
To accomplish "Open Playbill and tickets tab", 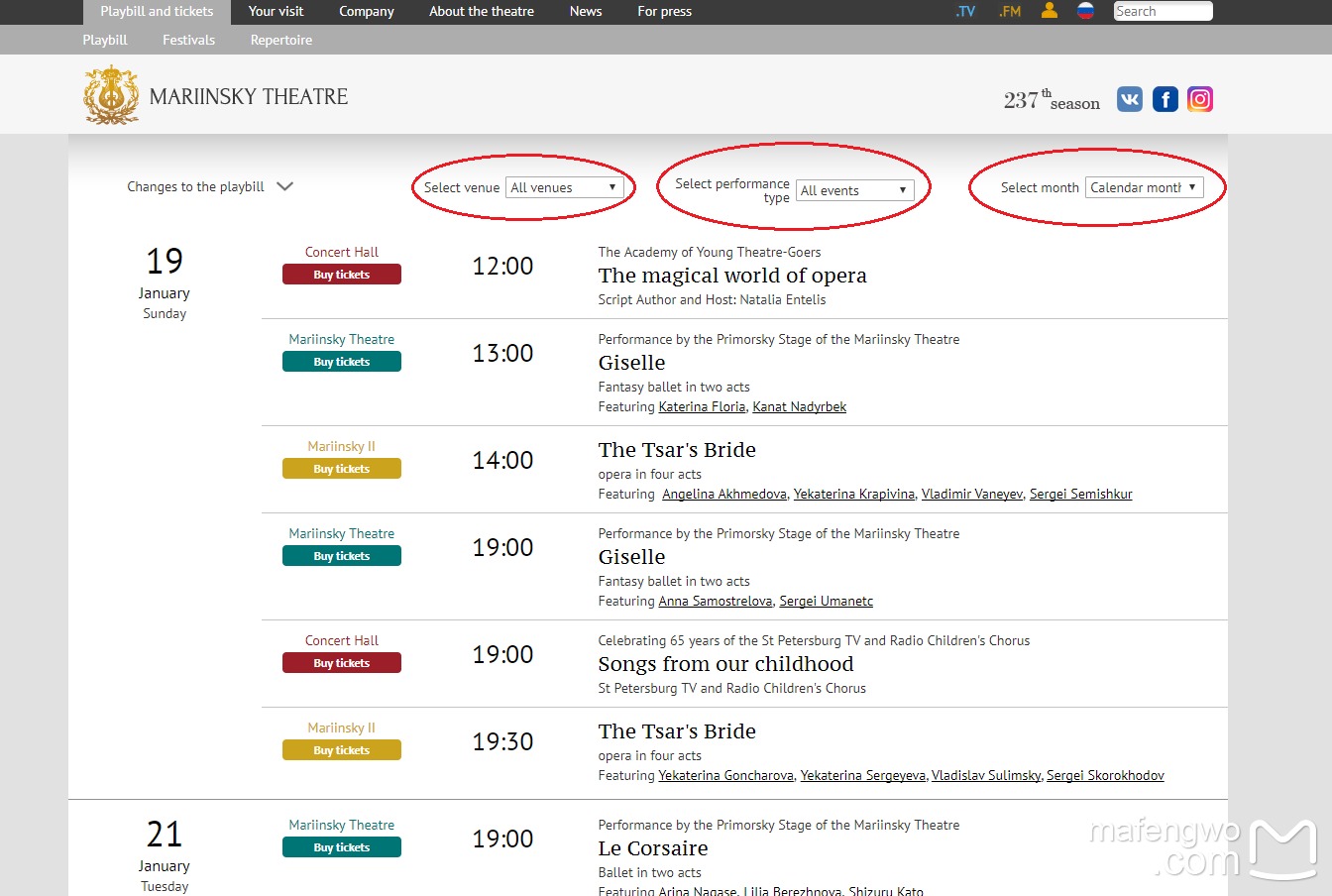I will (157, 12).
